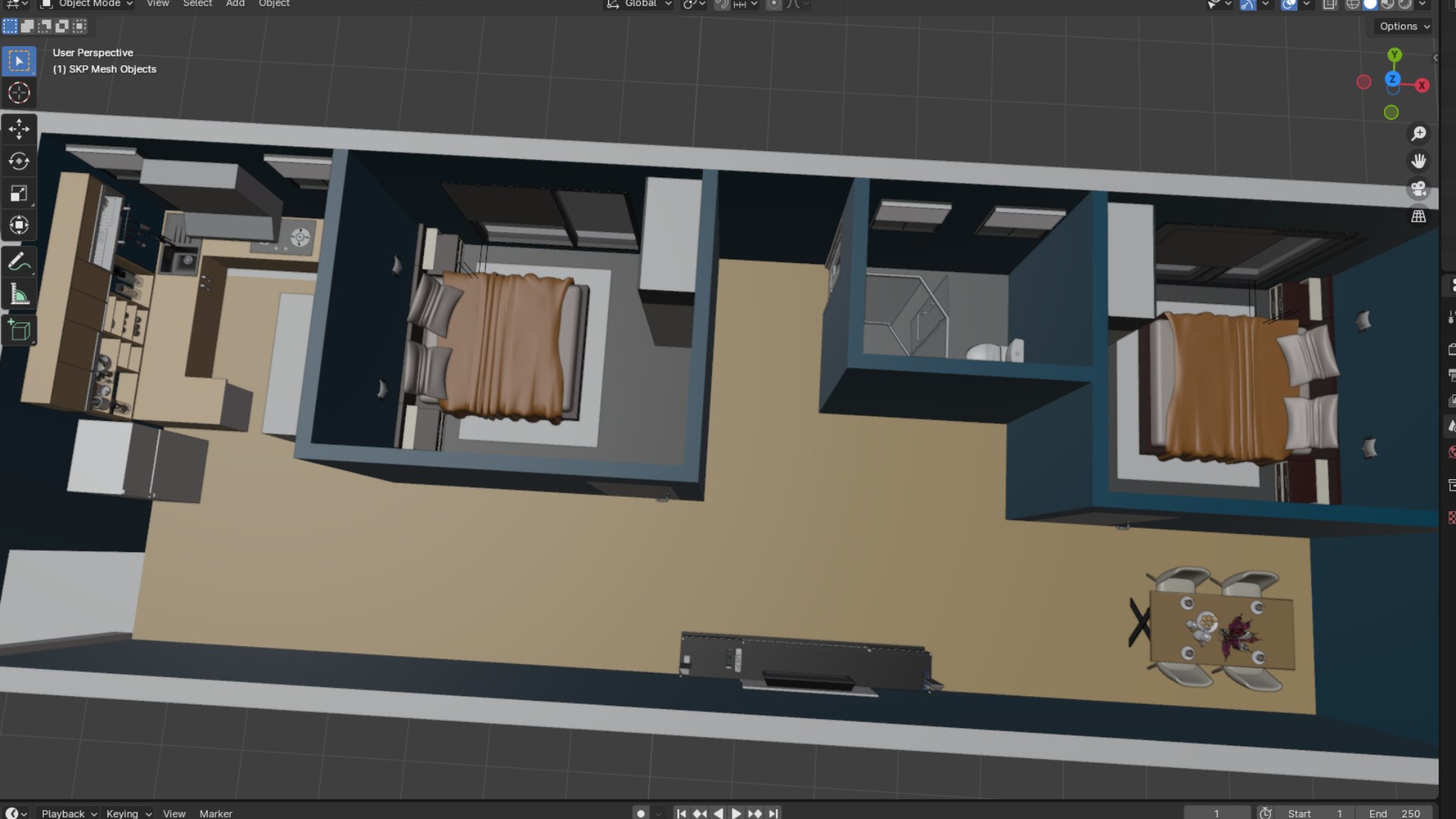Click the negative X axis gizmo circle
The width and height of the screenshot is (1456, 819).
(1363, 82)
